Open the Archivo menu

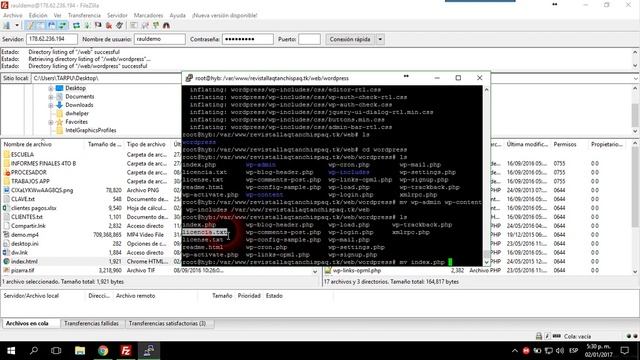(x=13, y=15)
